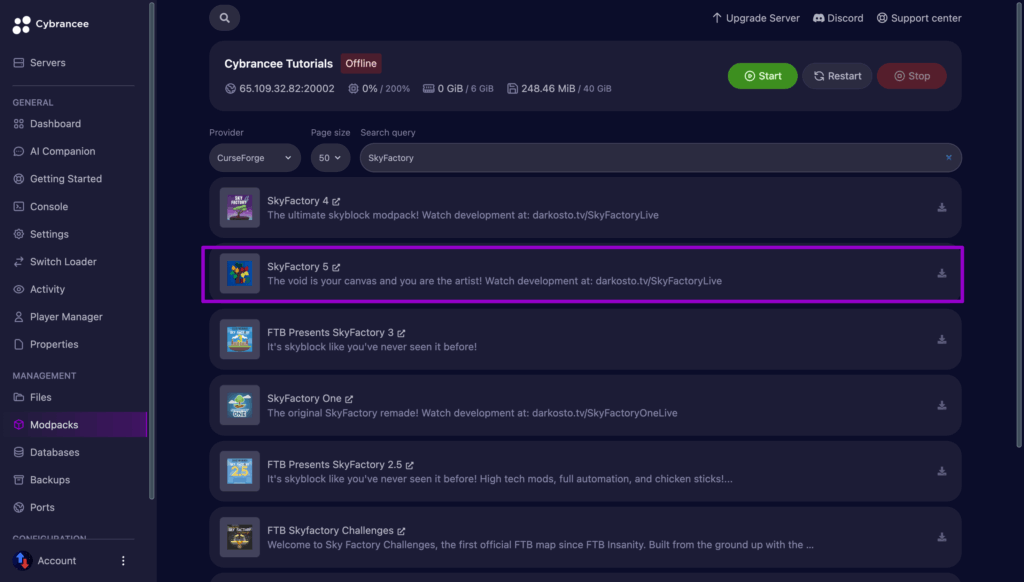The height and width of the screenshot is (582, 1024).
Task: Click download icon for SkyFactory 4
Action: coord(941,208)
